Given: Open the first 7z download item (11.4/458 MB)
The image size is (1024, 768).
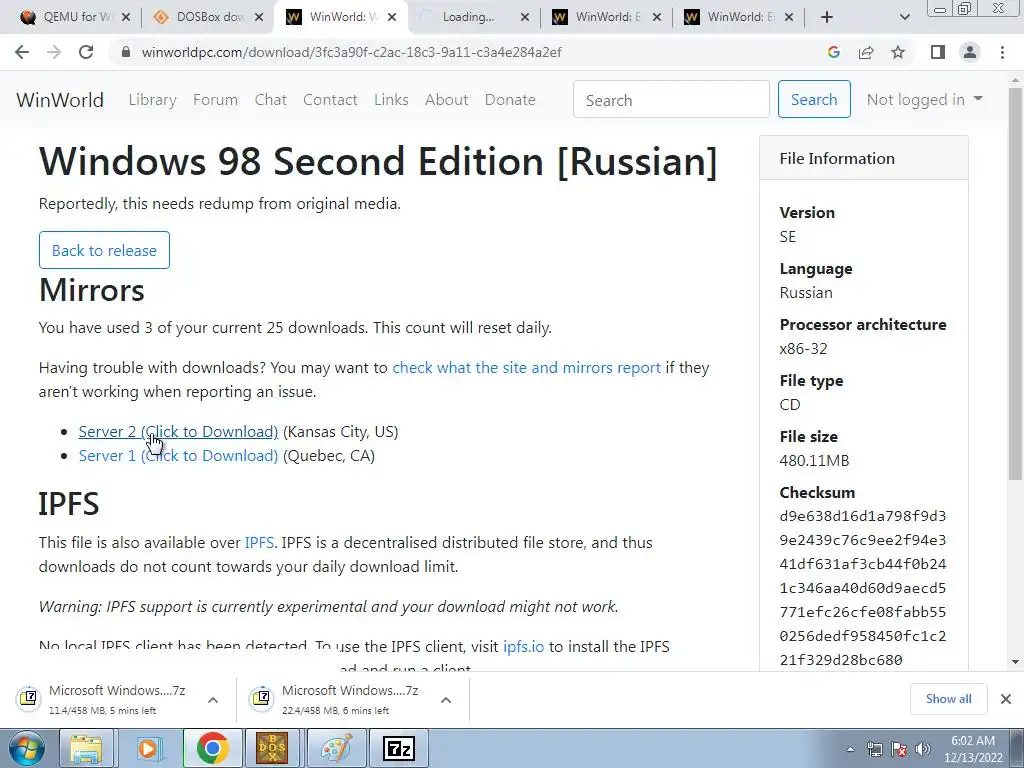Looking at the screenshot, I should coord(104,699).
